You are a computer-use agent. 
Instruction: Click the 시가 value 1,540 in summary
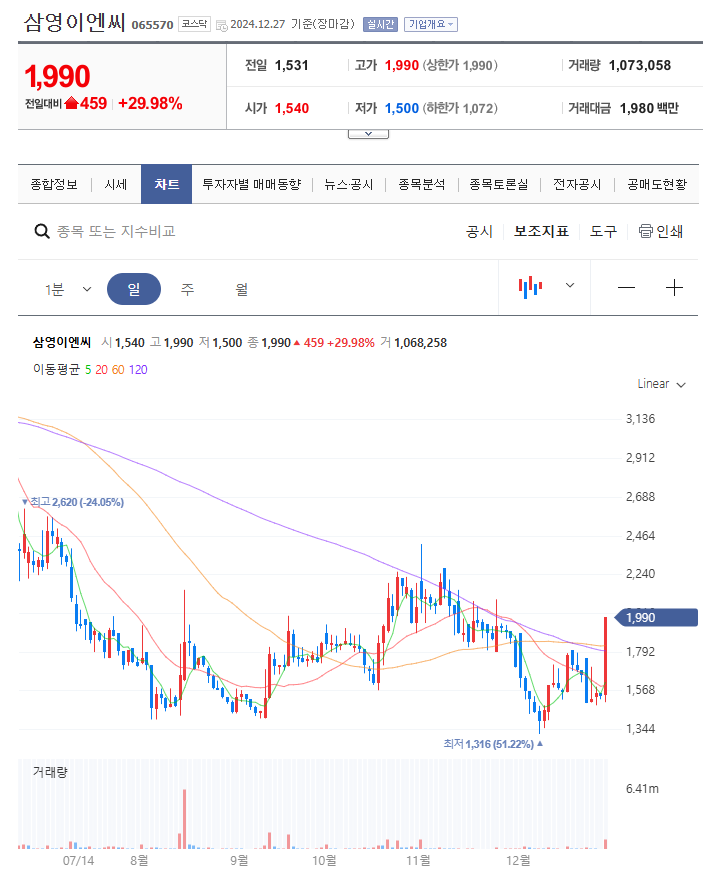[292, 108]
